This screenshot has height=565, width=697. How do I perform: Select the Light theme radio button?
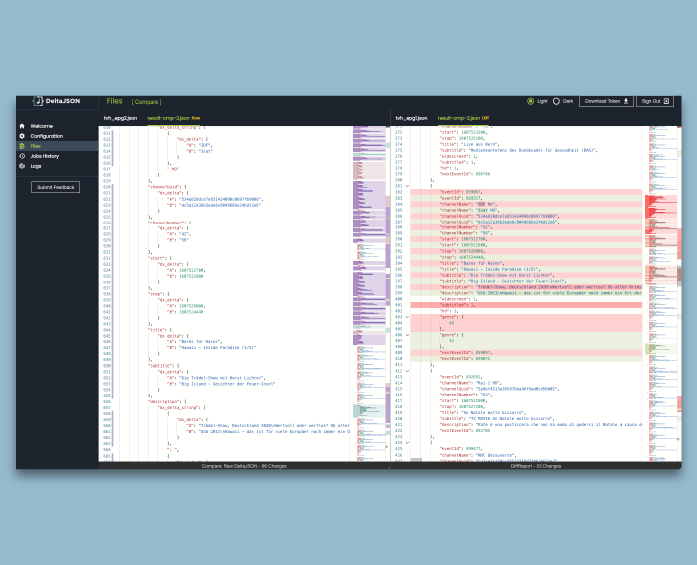coord(531,101)
